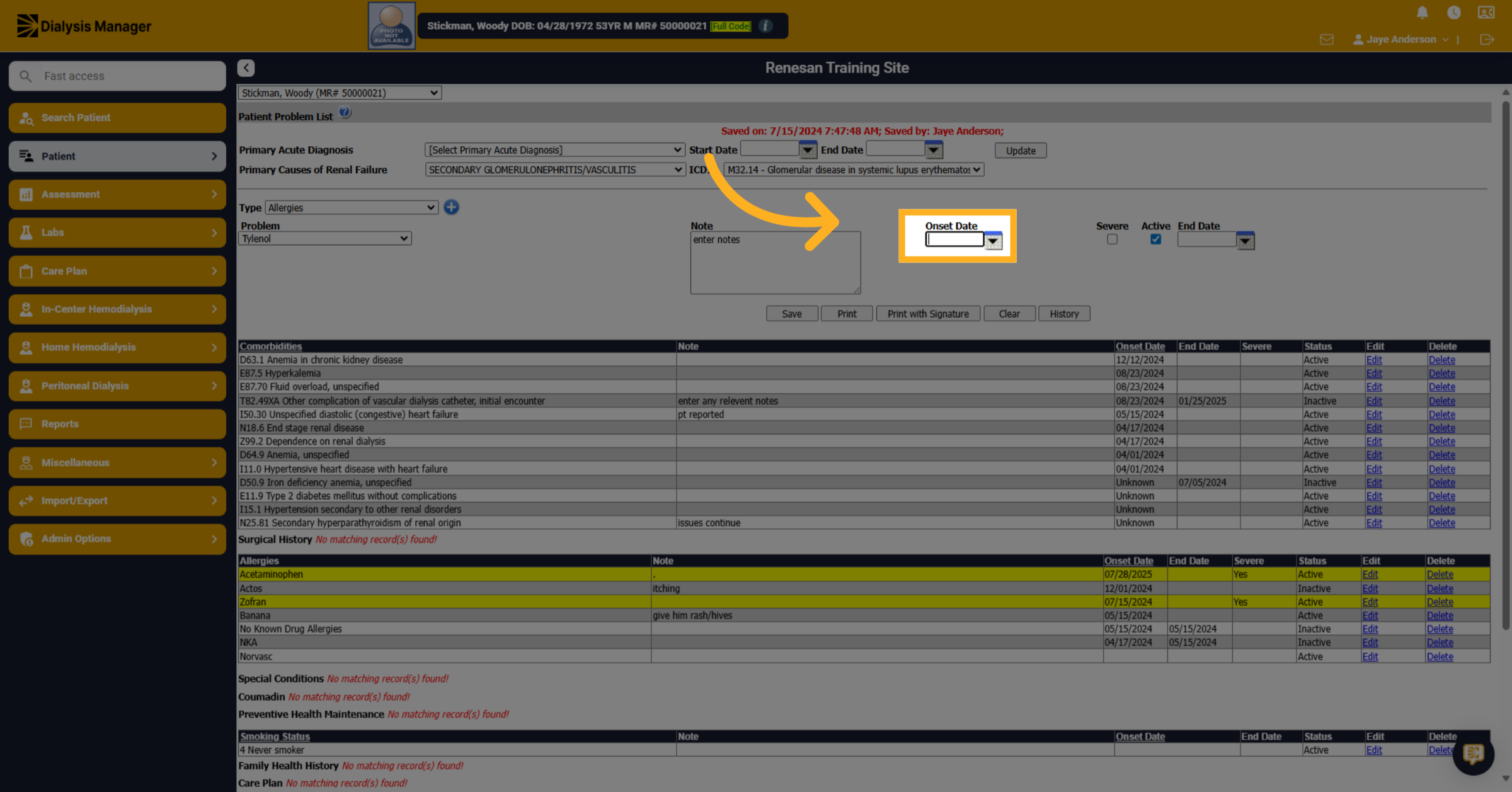The height and width of the screenshot is (792, 1512).
Task: Open the clock history icon
Action: pos(1453,12)
